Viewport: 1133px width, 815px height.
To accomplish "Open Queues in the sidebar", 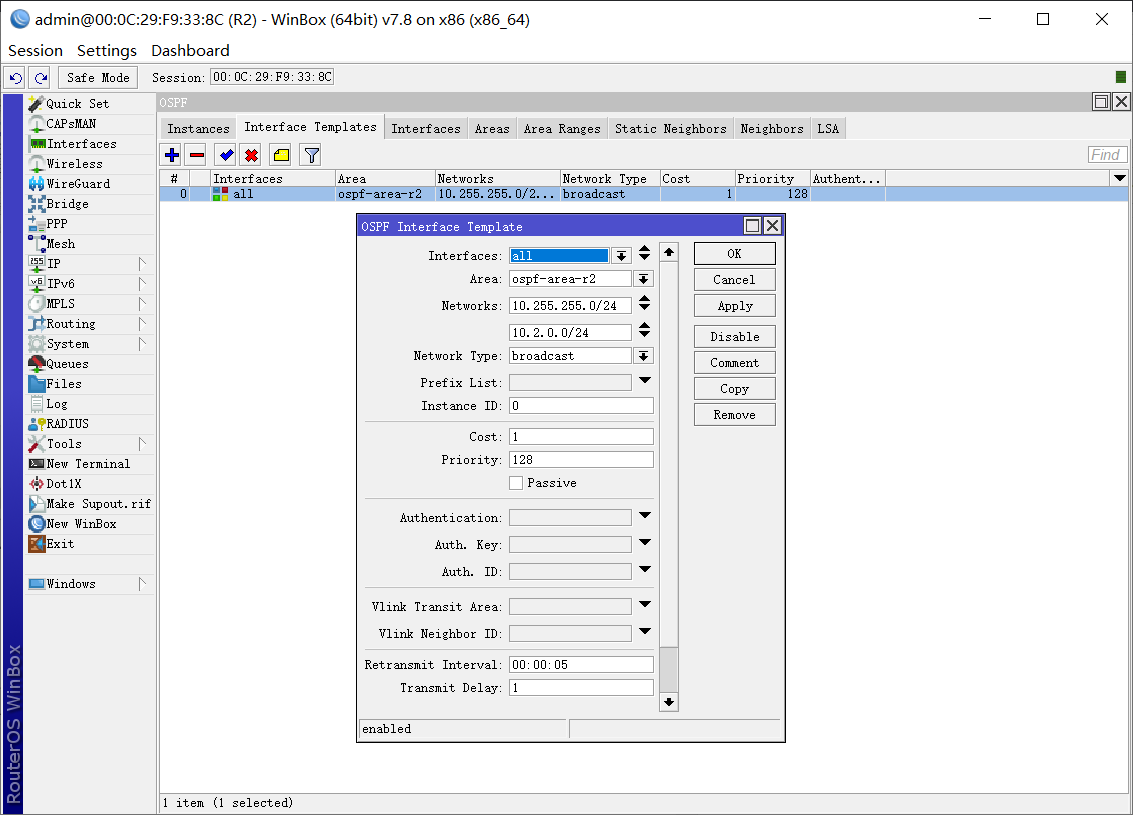I will pos(90,364).
